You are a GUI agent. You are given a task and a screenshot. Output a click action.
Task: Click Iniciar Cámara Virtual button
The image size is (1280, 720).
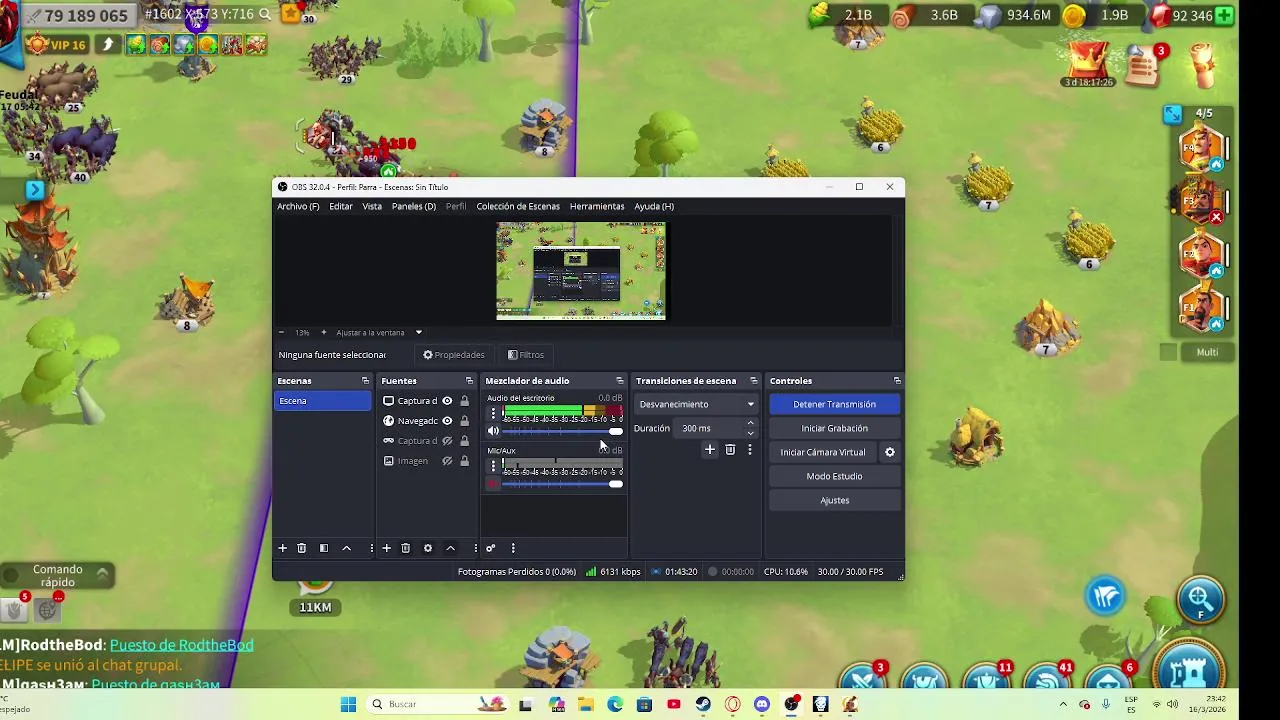click(823, 452)
